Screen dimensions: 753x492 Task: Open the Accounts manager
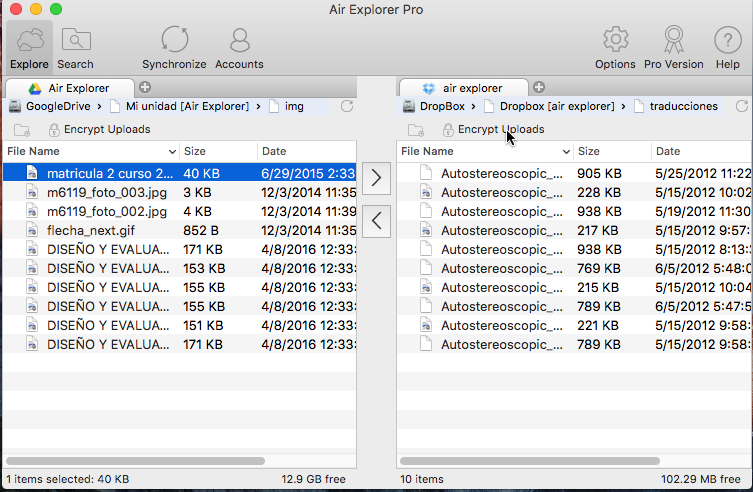click(239, 48)
